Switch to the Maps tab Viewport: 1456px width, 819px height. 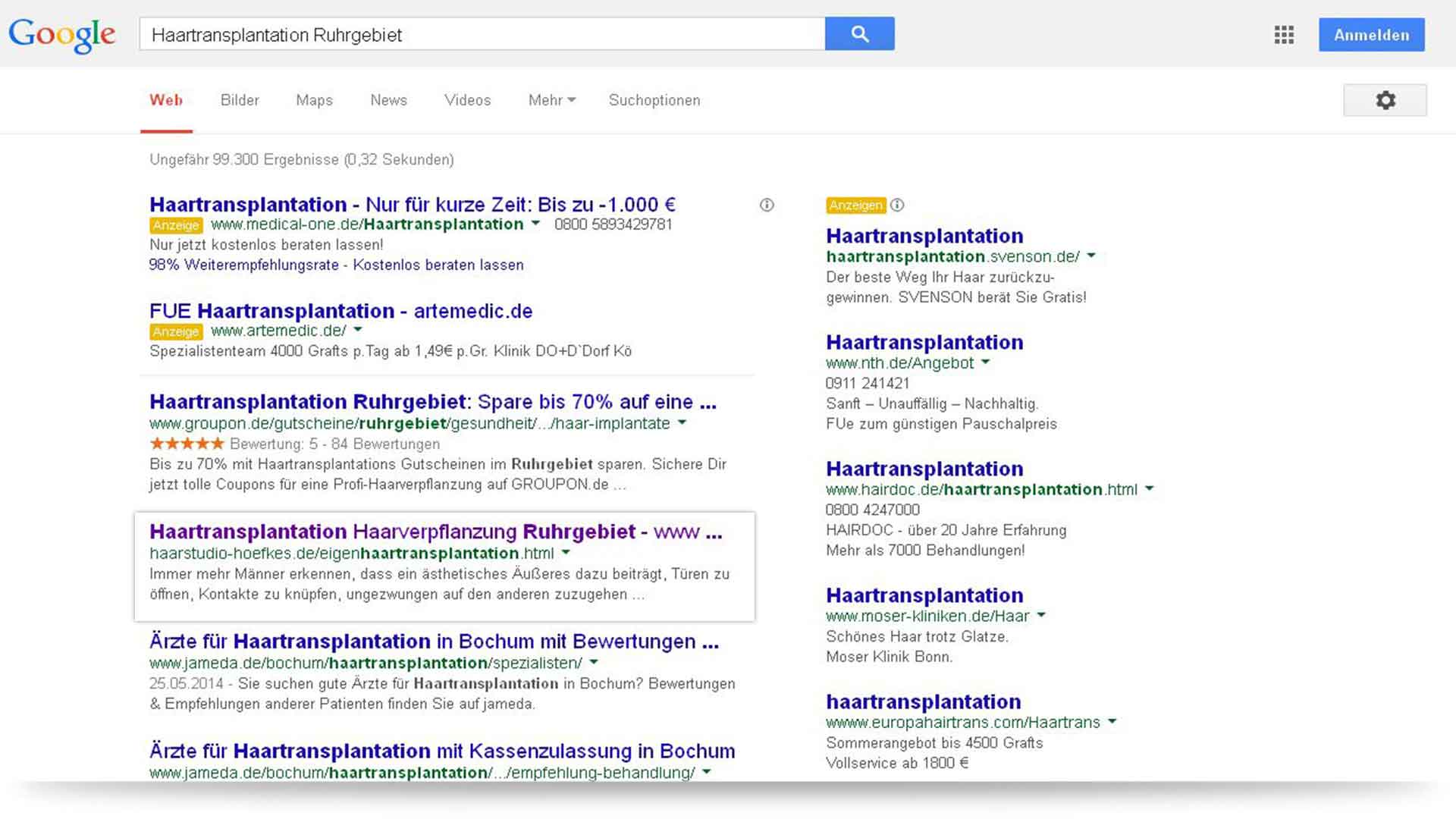coord(314,100)
